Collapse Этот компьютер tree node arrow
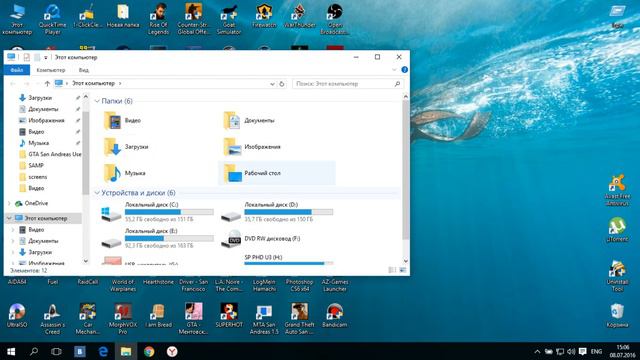The width and height of the screenshot is (640, 360). [x=9, y=218]
